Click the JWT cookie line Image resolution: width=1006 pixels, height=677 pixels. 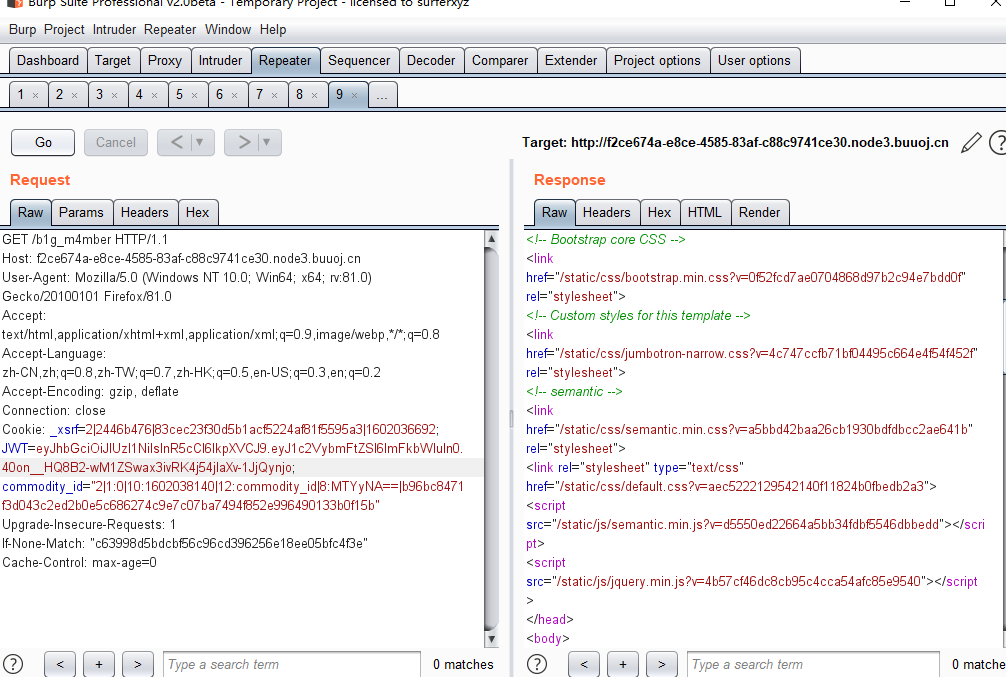[x=232, y=449]
